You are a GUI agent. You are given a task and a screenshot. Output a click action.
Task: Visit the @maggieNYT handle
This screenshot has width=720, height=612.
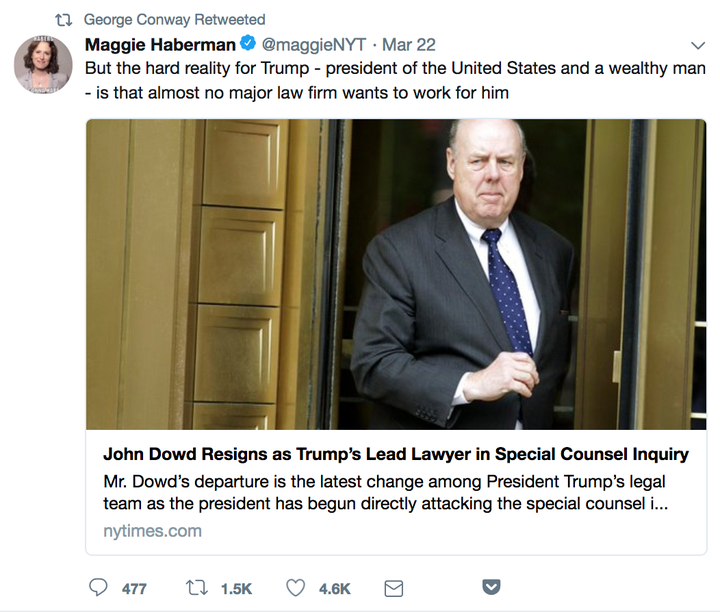[314, 45]
